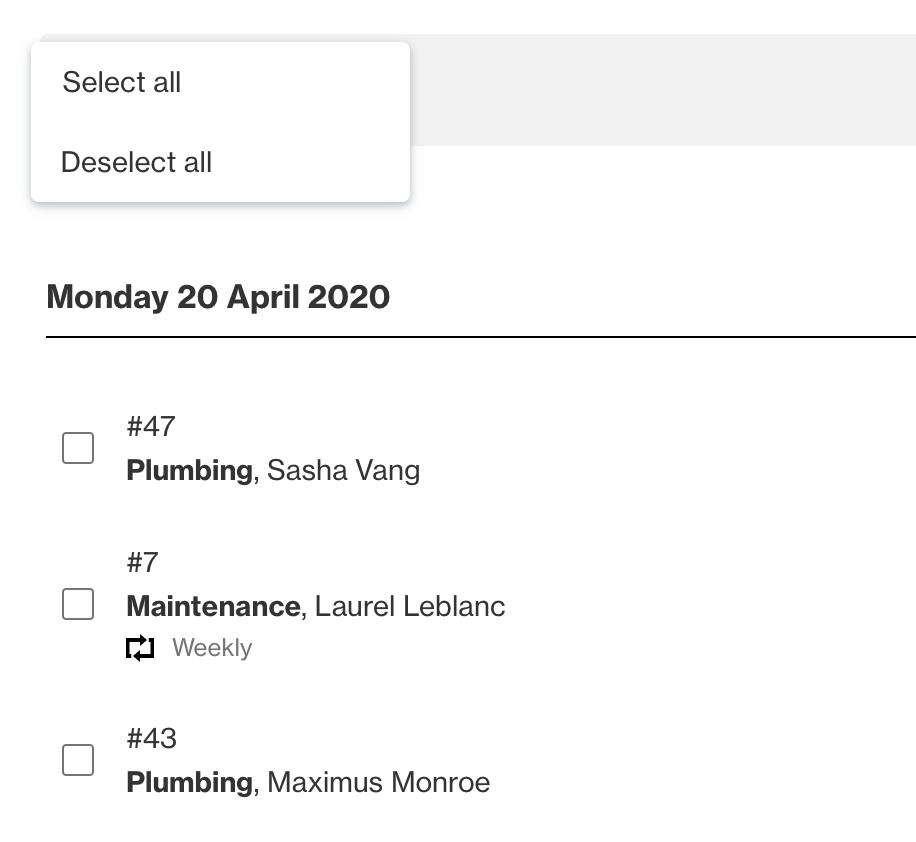Tick the checkbox for job #43
The height and width of the screenshot is (842, 916).
click(x=78, y=760)
